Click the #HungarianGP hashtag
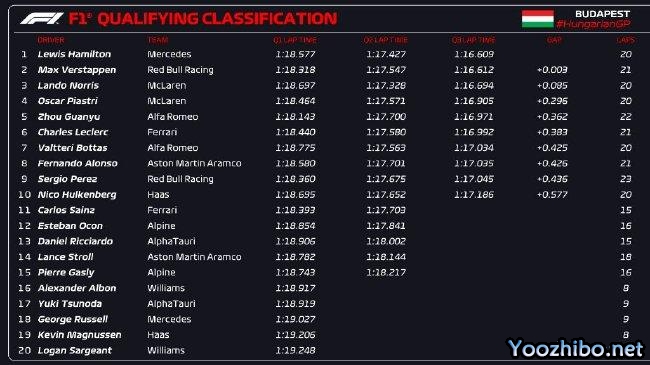This screenshot has width=650, height=365. point(593,24)
